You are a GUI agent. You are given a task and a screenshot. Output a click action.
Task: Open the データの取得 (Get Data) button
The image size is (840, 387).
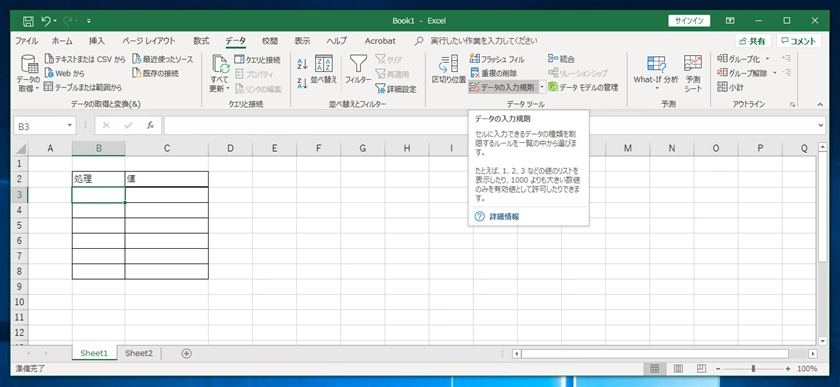point(29,73)
